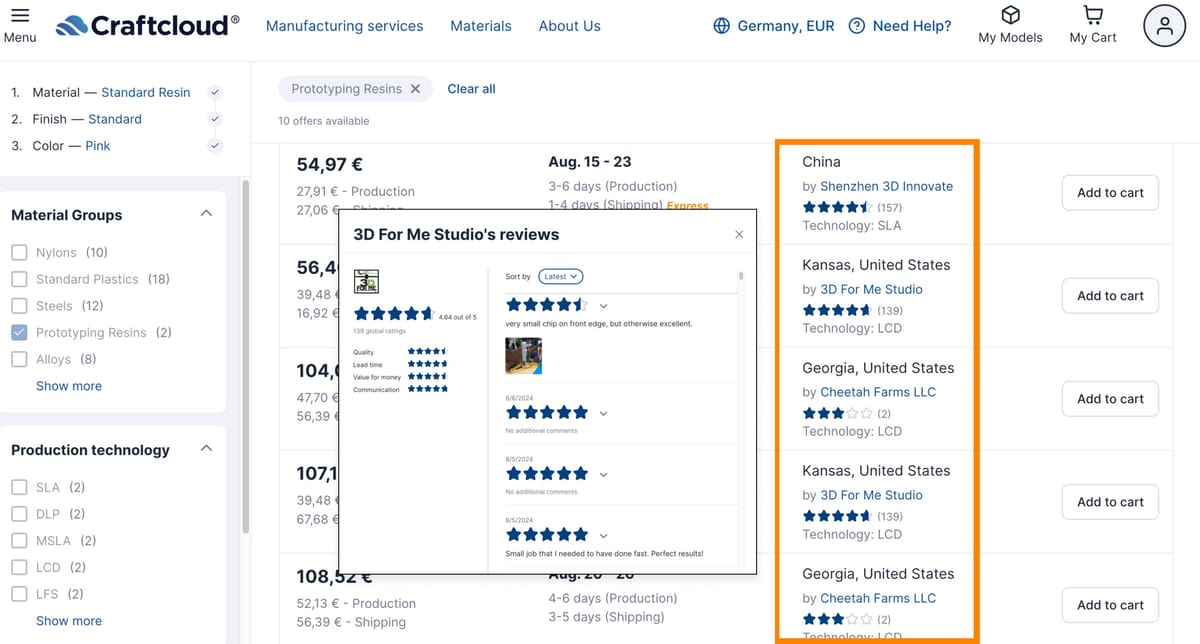Viewport: 1200px width, 644px height.
Task: Open the review photo thumbnail
Action: pyautogui.click(x=524, y=356)
